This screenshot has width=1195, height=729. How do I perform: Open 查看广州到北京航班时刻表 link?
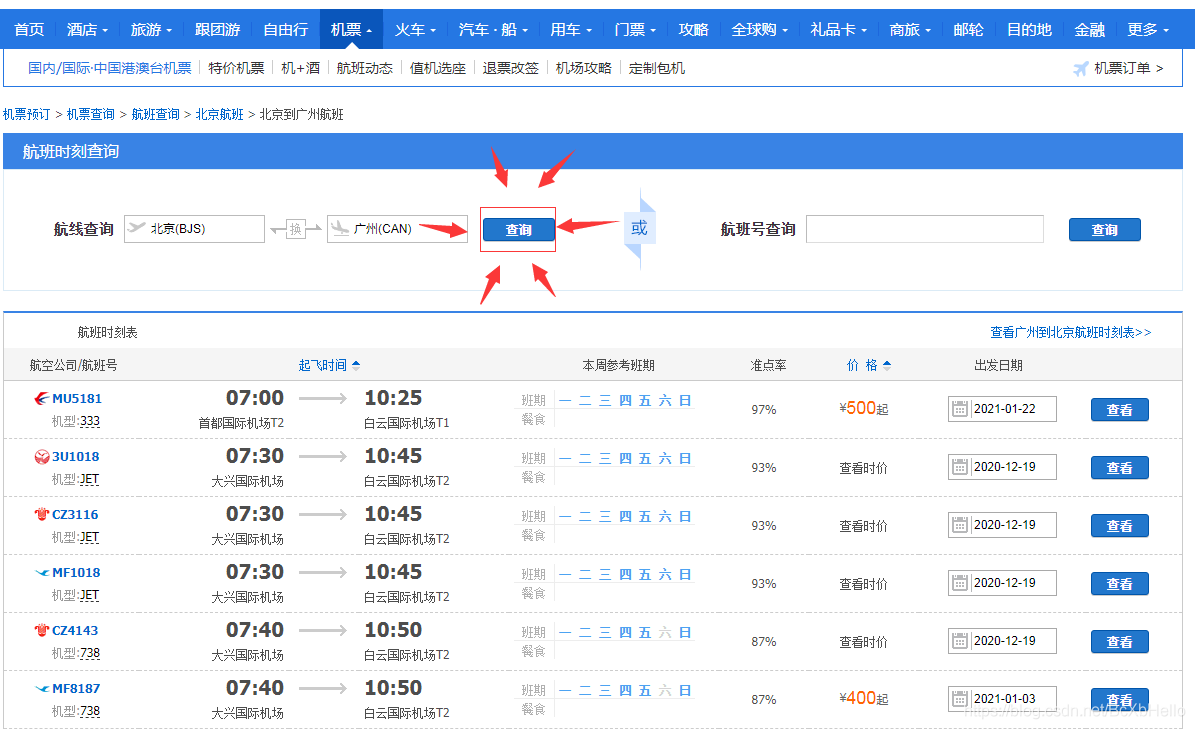tap(1071, 333)
